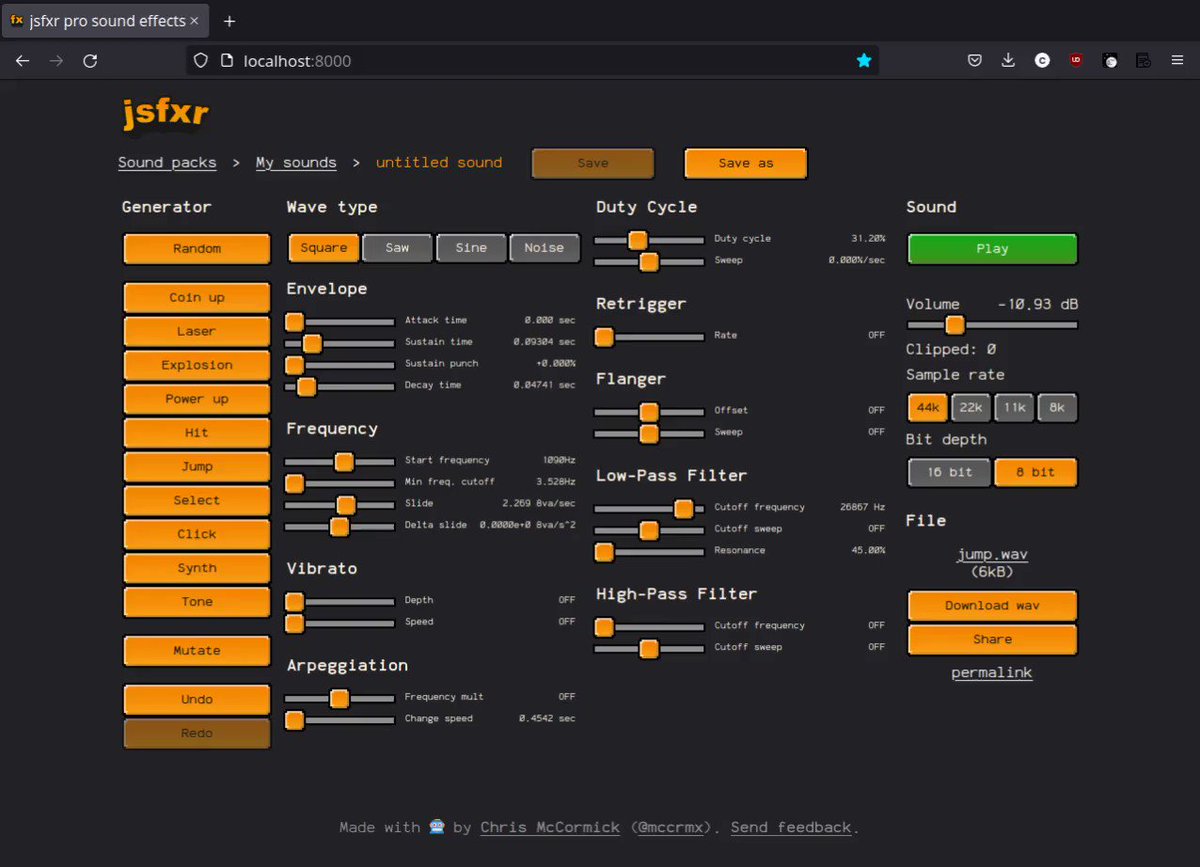This screenshot has height=867, width=1200.
Task: Play the current sound
Action: (992, 249)
